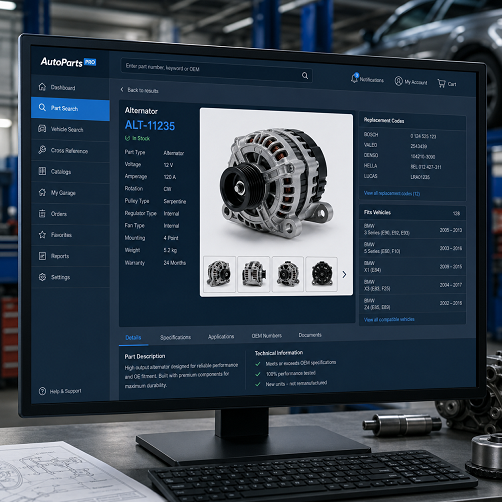The width and height of the screenshot is (502, 502).
Task: Open the Applications tab
Action: pos(221,337)
